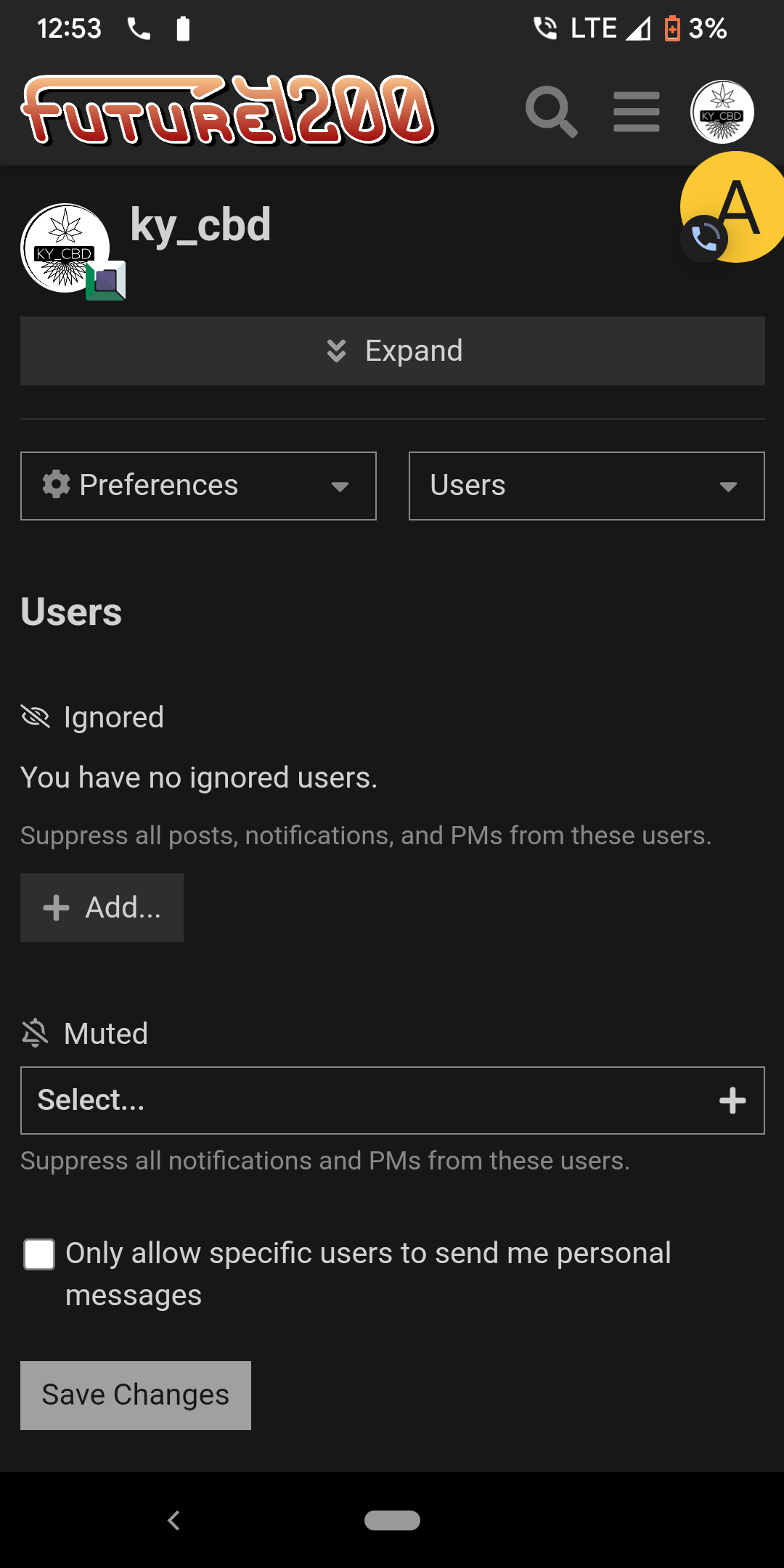Click the plus icon in Muted selector

(732, 1101)
